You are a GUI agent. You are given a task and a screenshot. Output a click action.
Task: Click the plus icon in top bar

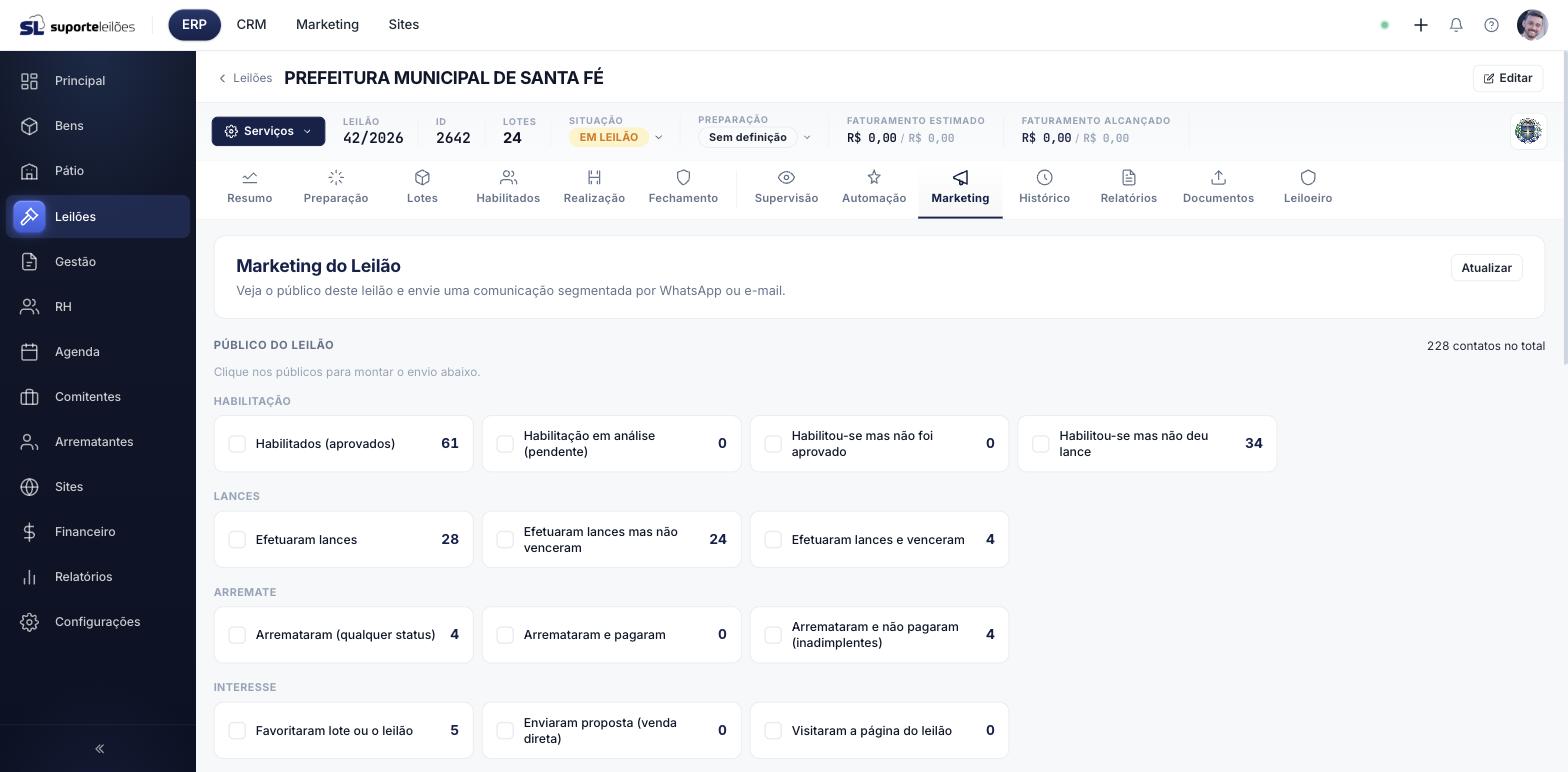1421,25
